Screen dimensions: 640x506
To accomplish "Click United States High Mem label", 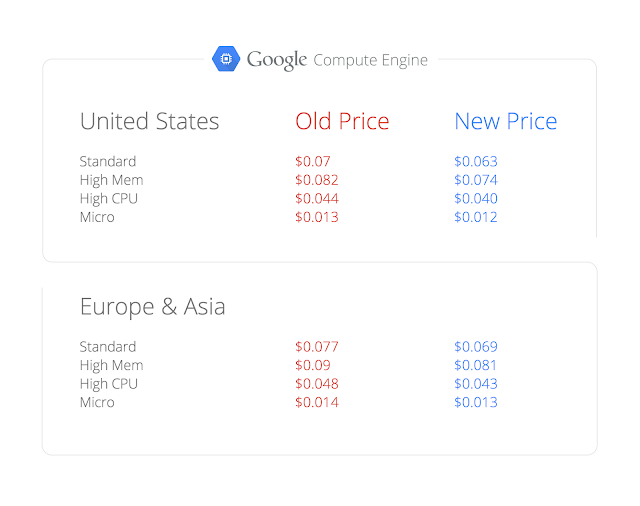I will (x=111, y=180).
